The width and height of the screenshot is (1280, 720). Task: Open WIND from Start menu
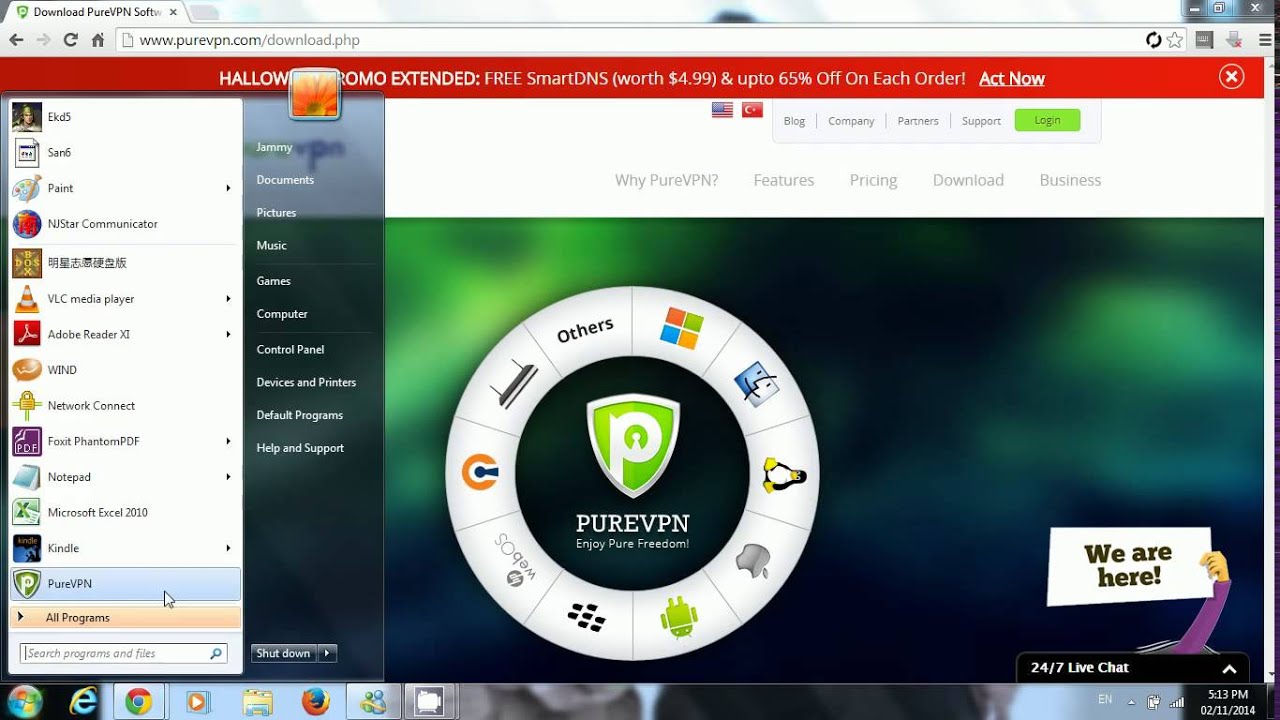click(x=125, y=370)
